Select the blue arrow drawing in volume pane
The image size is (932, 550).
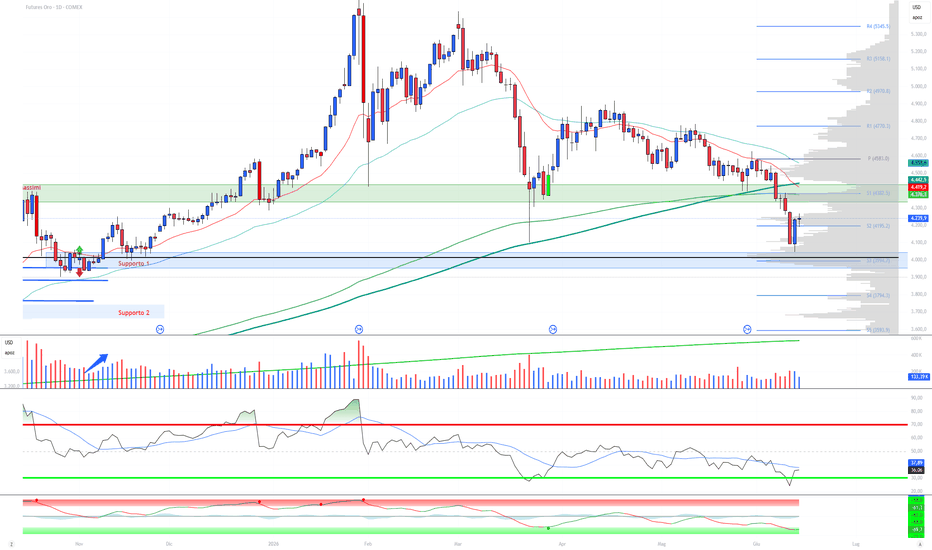pyautogui.click(x=96, y=363)
